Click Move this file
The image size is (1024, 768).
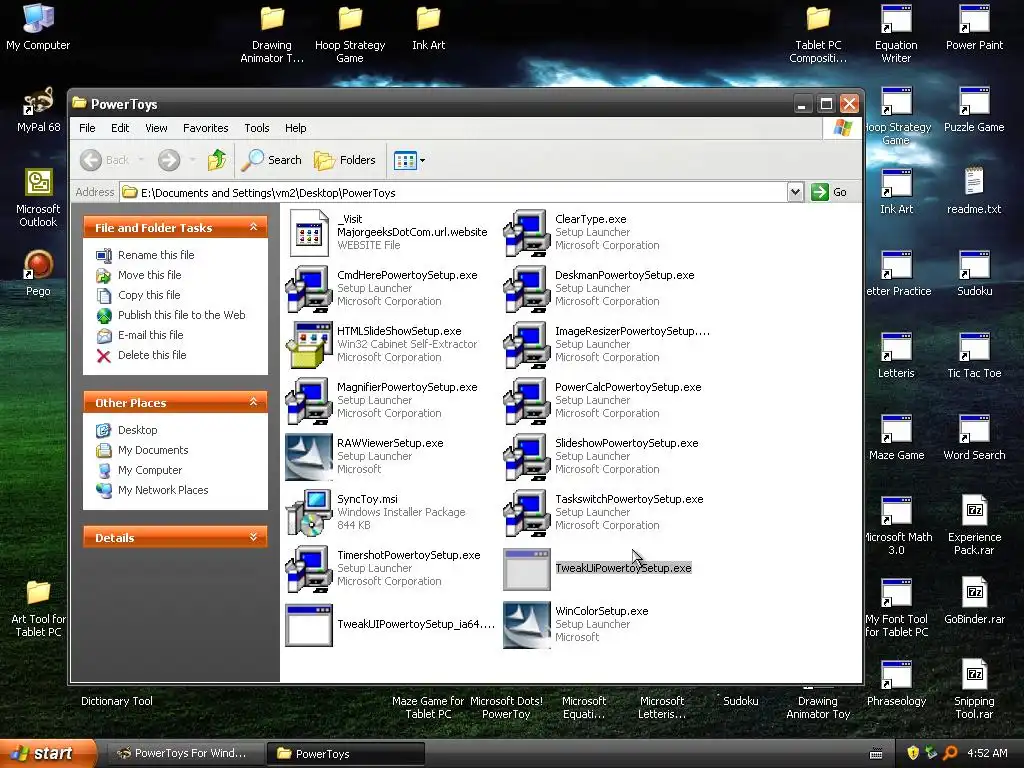pyautogui.click(x=138, y=276)
